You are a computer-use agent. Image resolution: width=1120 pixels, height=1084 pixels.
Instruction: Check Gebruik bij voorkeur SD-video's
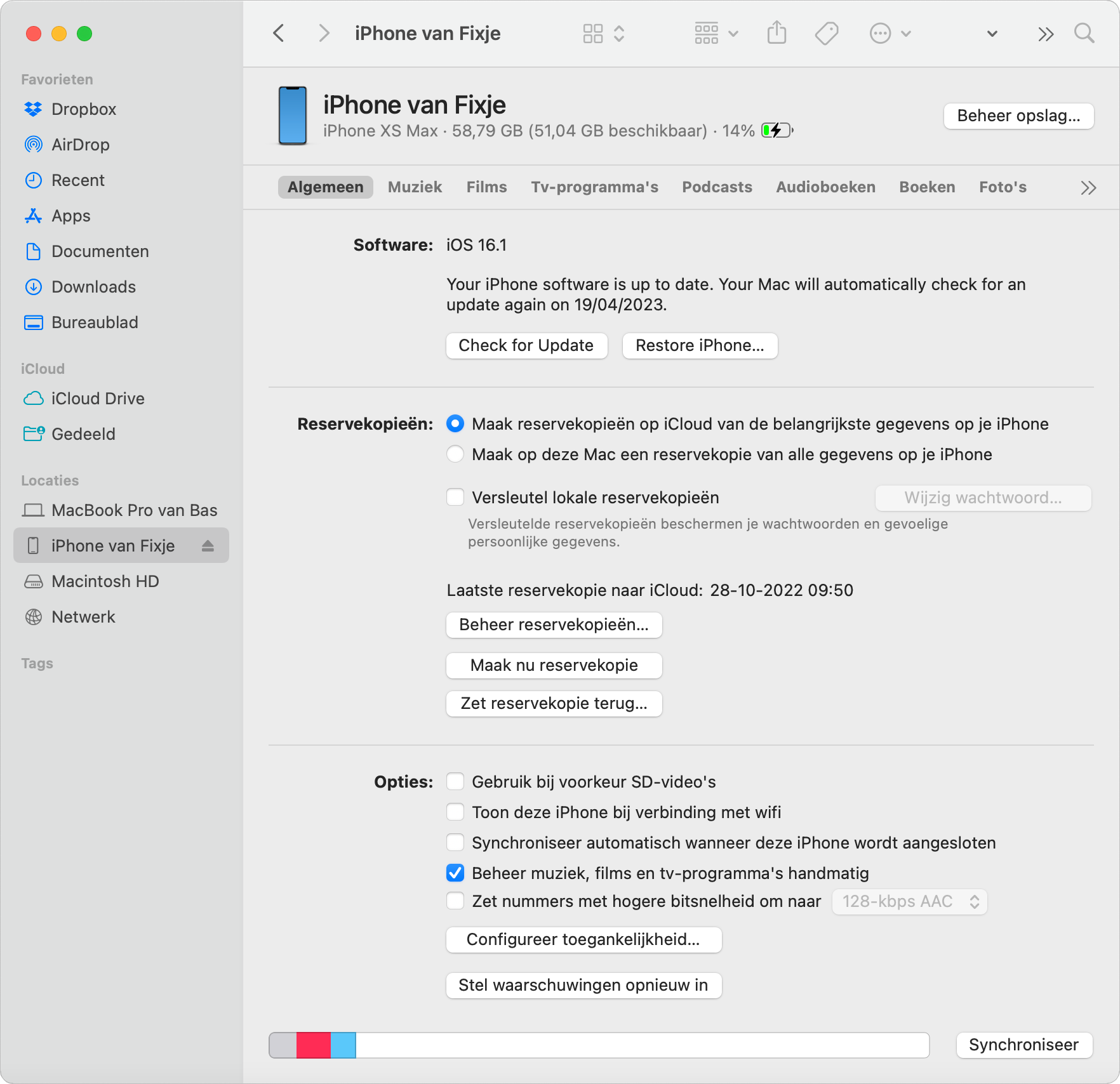[455, 782]
